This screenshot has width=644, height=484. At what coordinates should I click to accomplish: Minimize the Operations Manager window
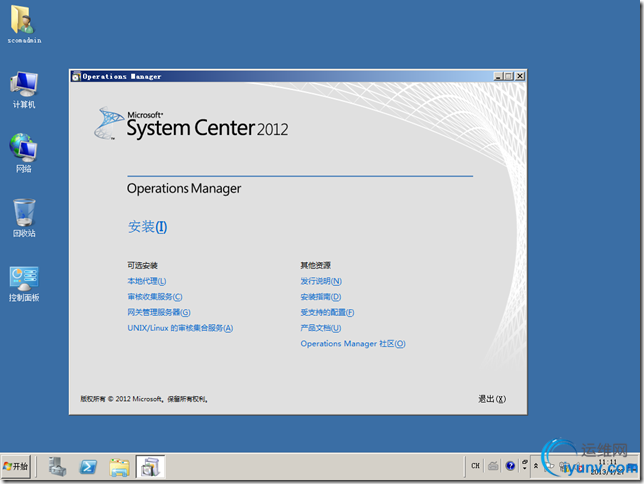[498, 76]
